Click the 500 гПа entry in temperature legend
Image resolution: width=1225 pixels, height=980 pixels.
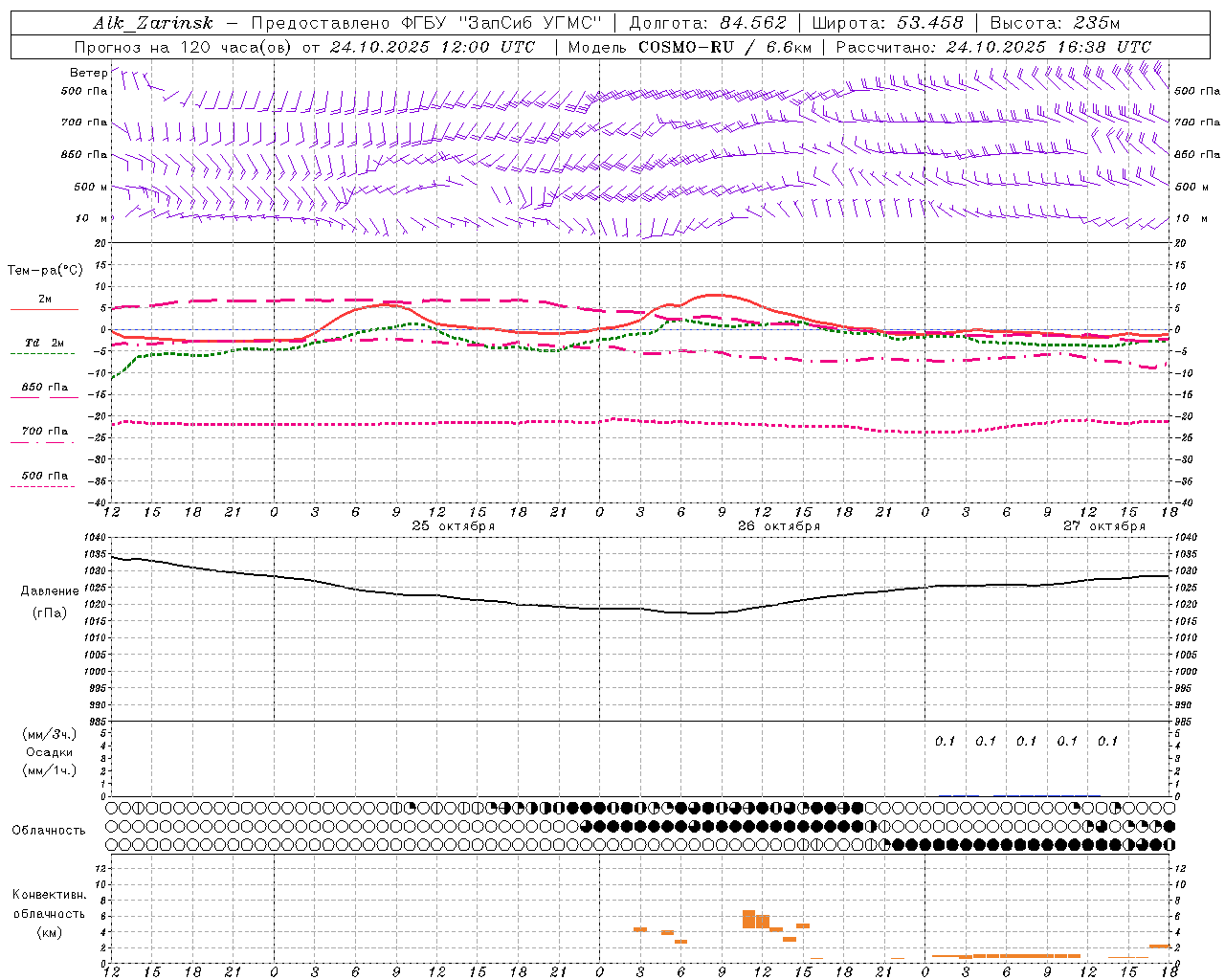(43, 479)
